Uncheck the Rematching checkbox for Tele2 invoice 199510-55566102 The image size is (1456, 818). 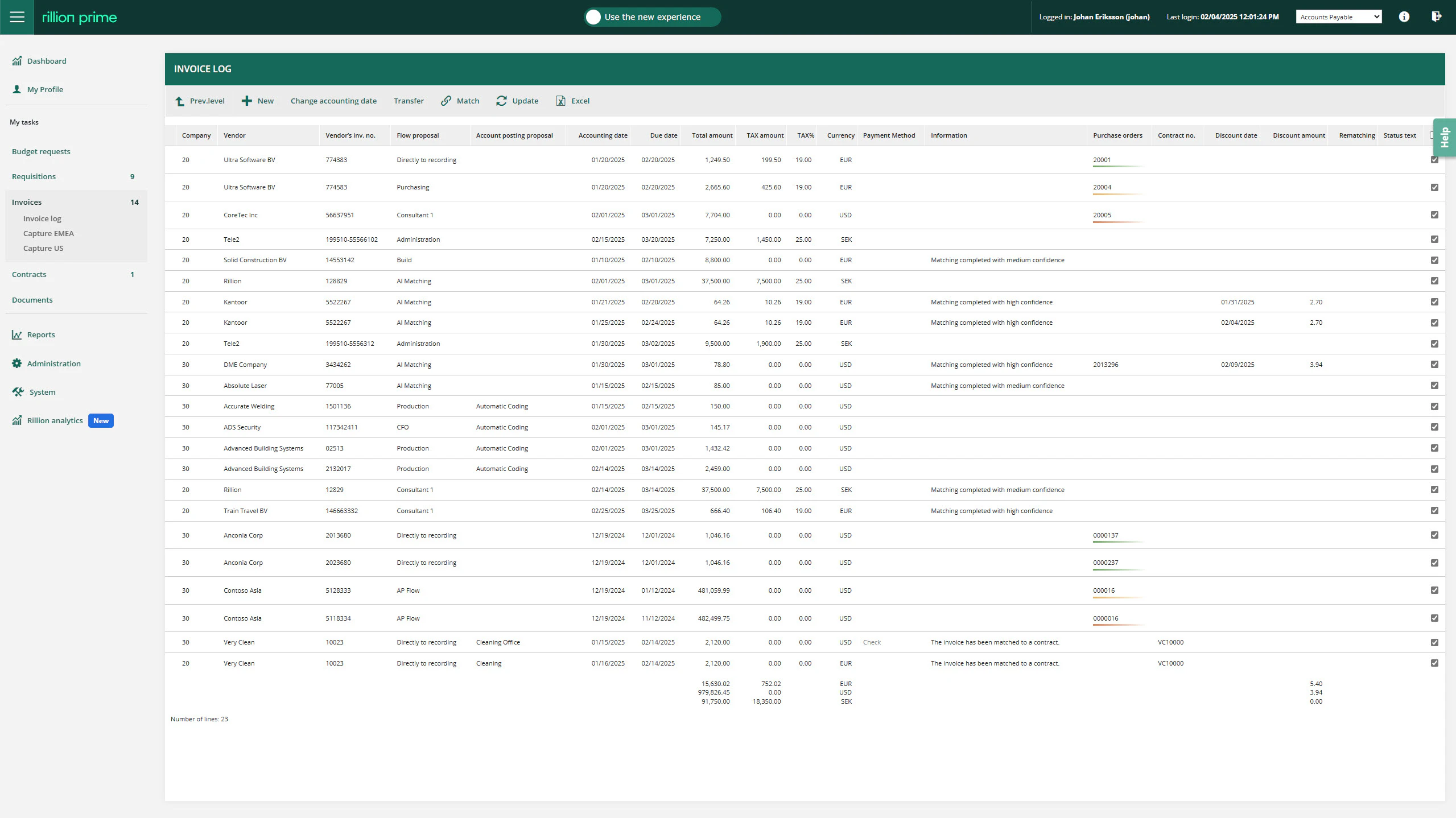coord(1434,239)
